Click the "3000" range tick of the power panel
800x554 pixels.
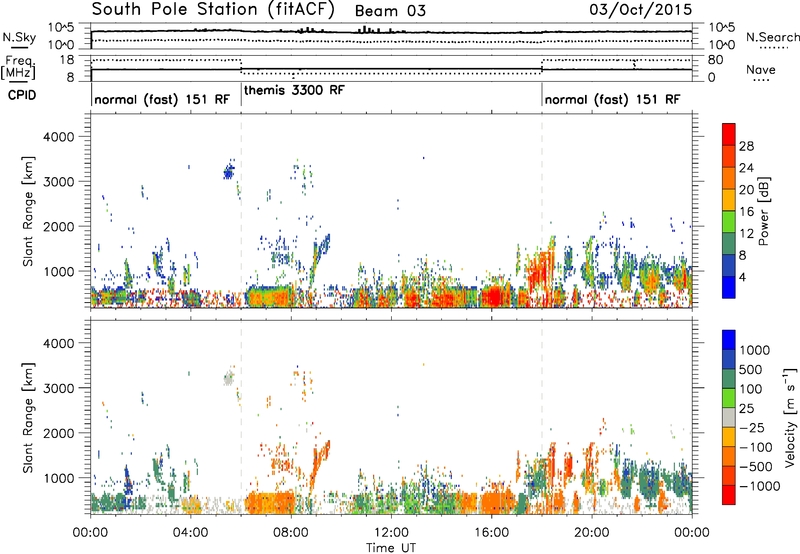59,182
